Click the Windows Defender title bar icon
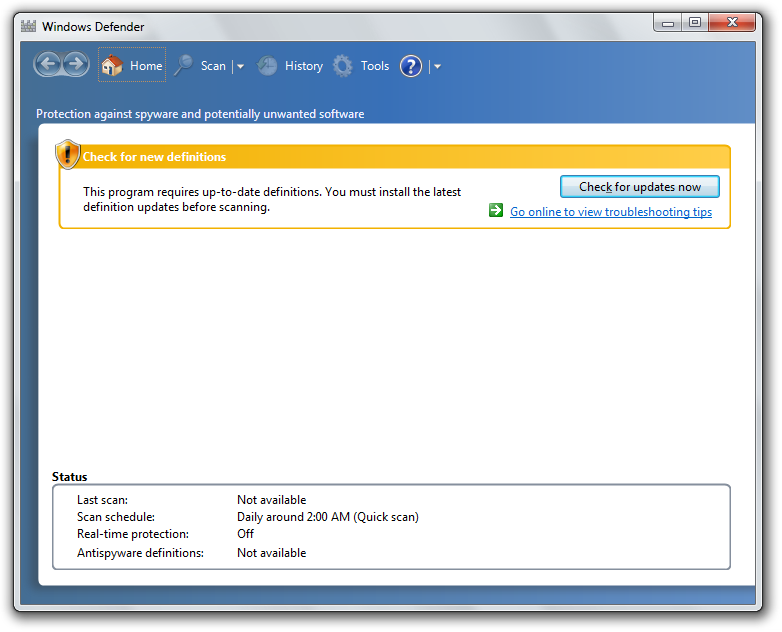Viewport: 782px width, 632px height. (28, 26)
